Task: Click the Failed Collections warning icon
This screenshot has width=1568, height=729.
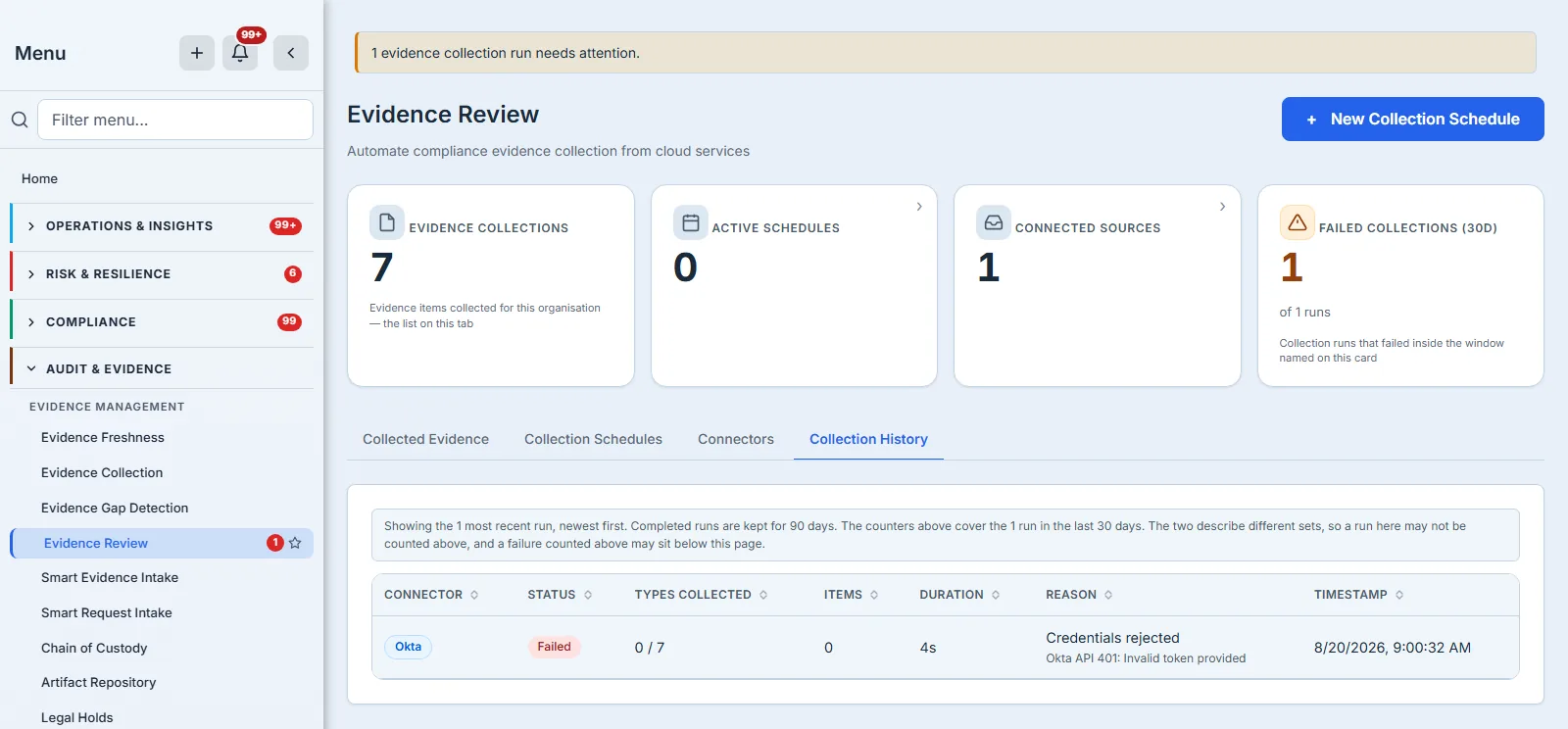Action: (x=1298, y=222)
